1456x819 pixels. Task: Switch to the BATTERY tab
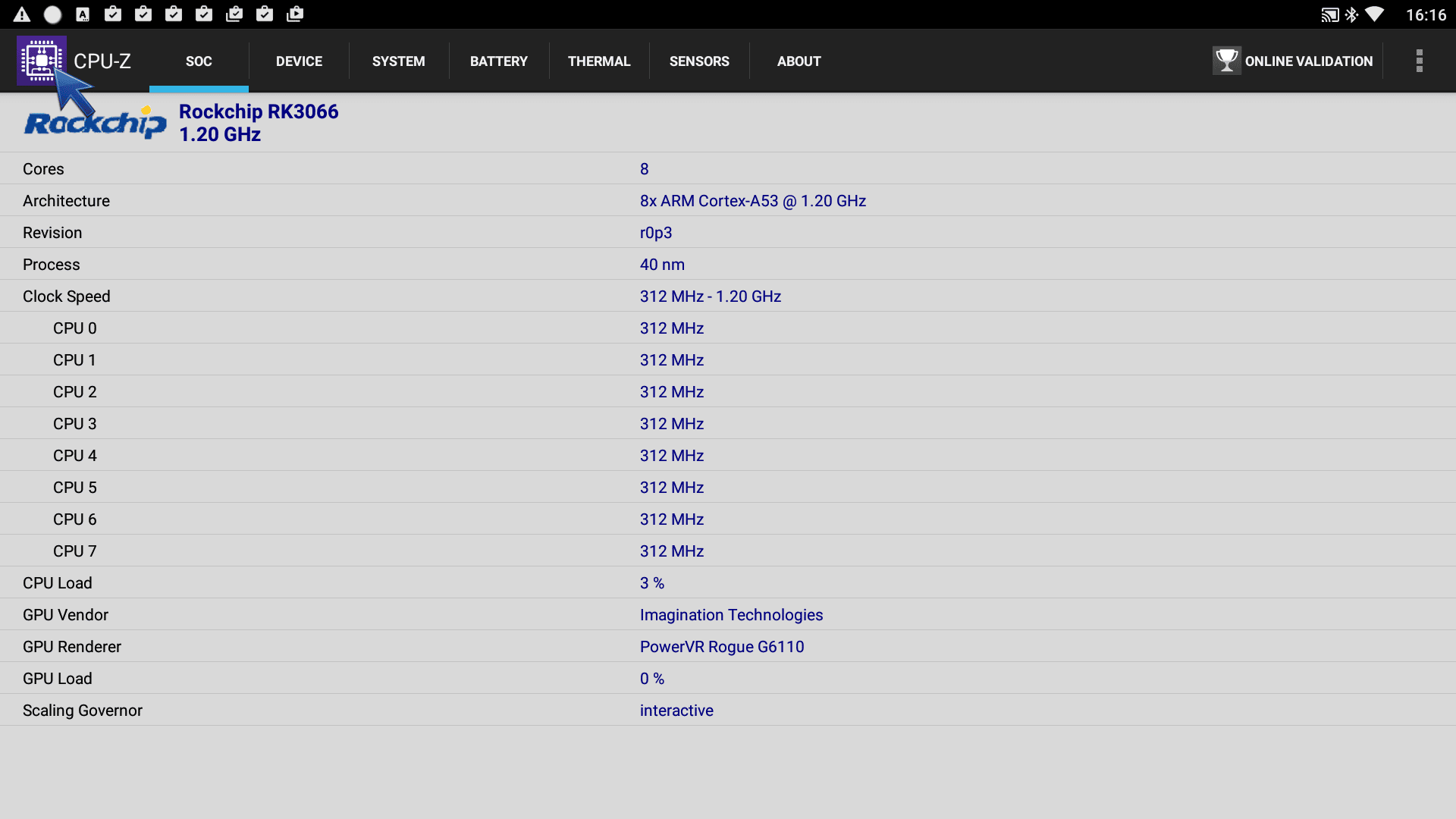[x=498, y=61]
